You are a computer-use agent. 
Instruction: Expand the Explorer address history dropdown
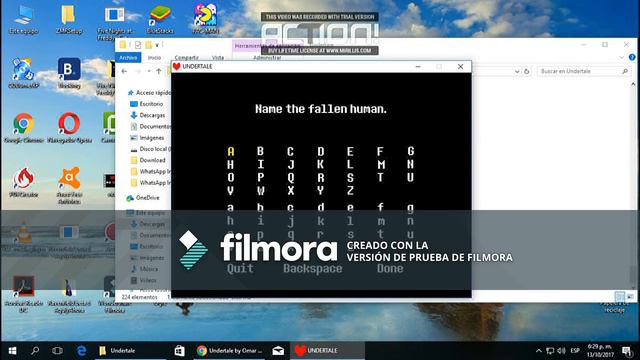tap(517, 71)
